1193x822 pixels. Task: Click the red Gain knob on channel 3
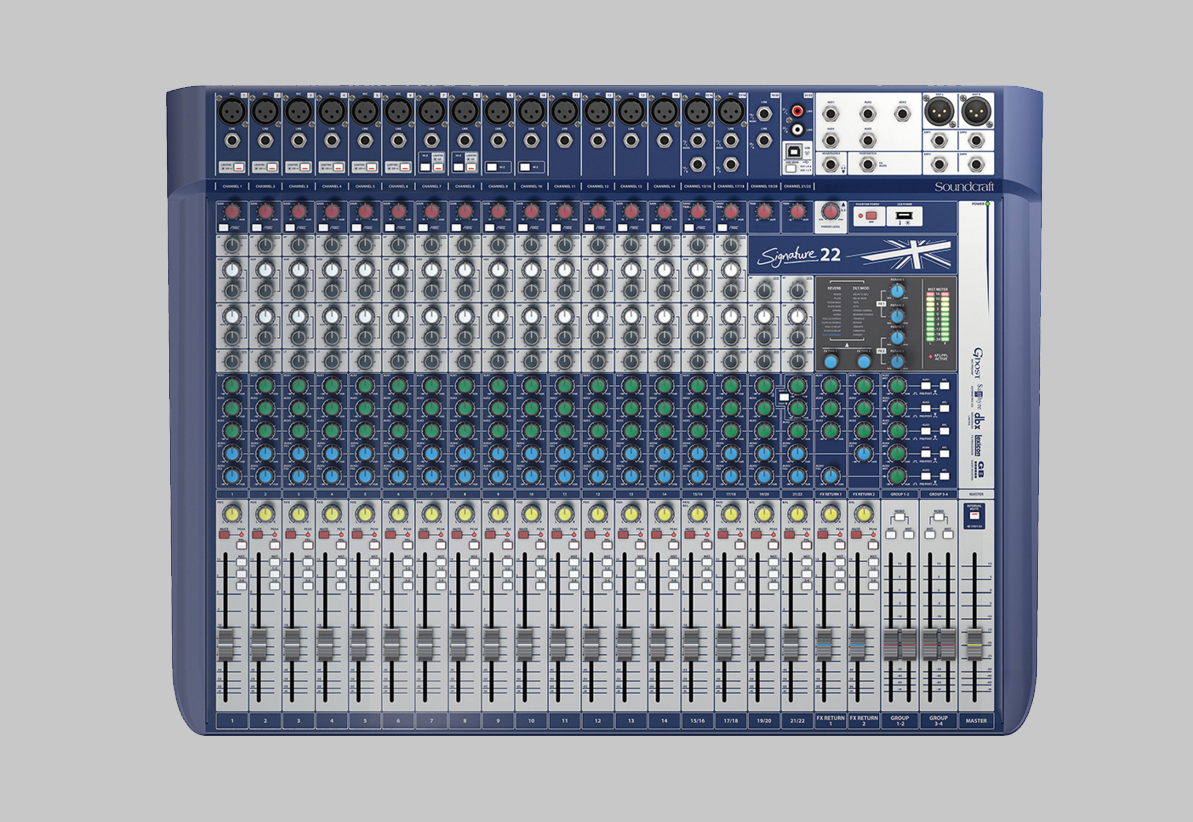coord(298,211)
